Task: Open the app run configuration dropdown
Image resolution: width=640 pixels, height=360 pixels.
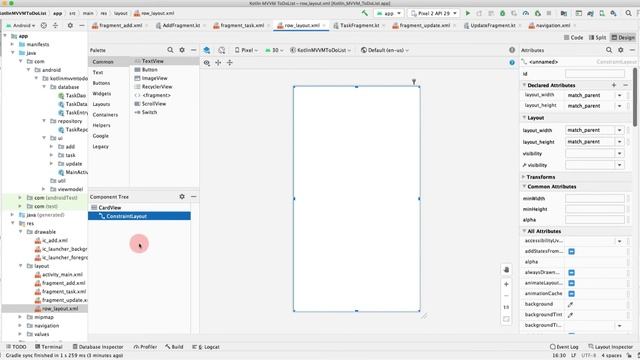Action: pos(389,13)
